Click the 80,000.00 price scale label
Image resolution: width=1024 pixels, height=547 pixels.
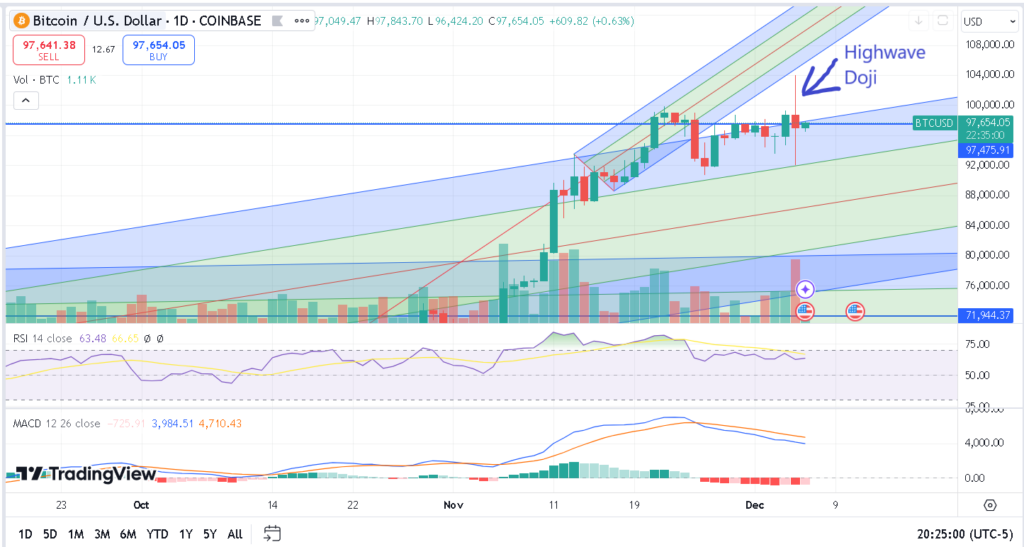987,255
